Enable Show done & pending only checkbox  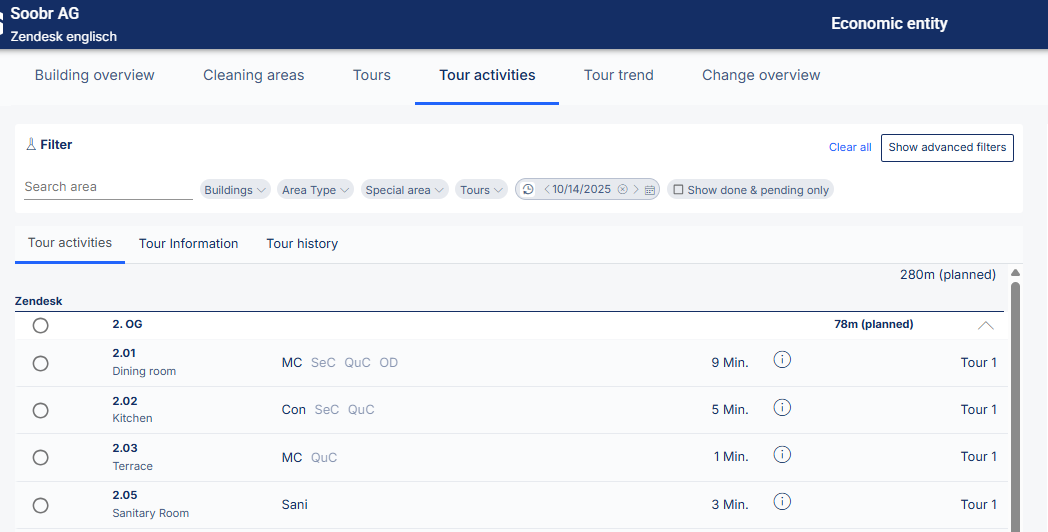[678, 190]
